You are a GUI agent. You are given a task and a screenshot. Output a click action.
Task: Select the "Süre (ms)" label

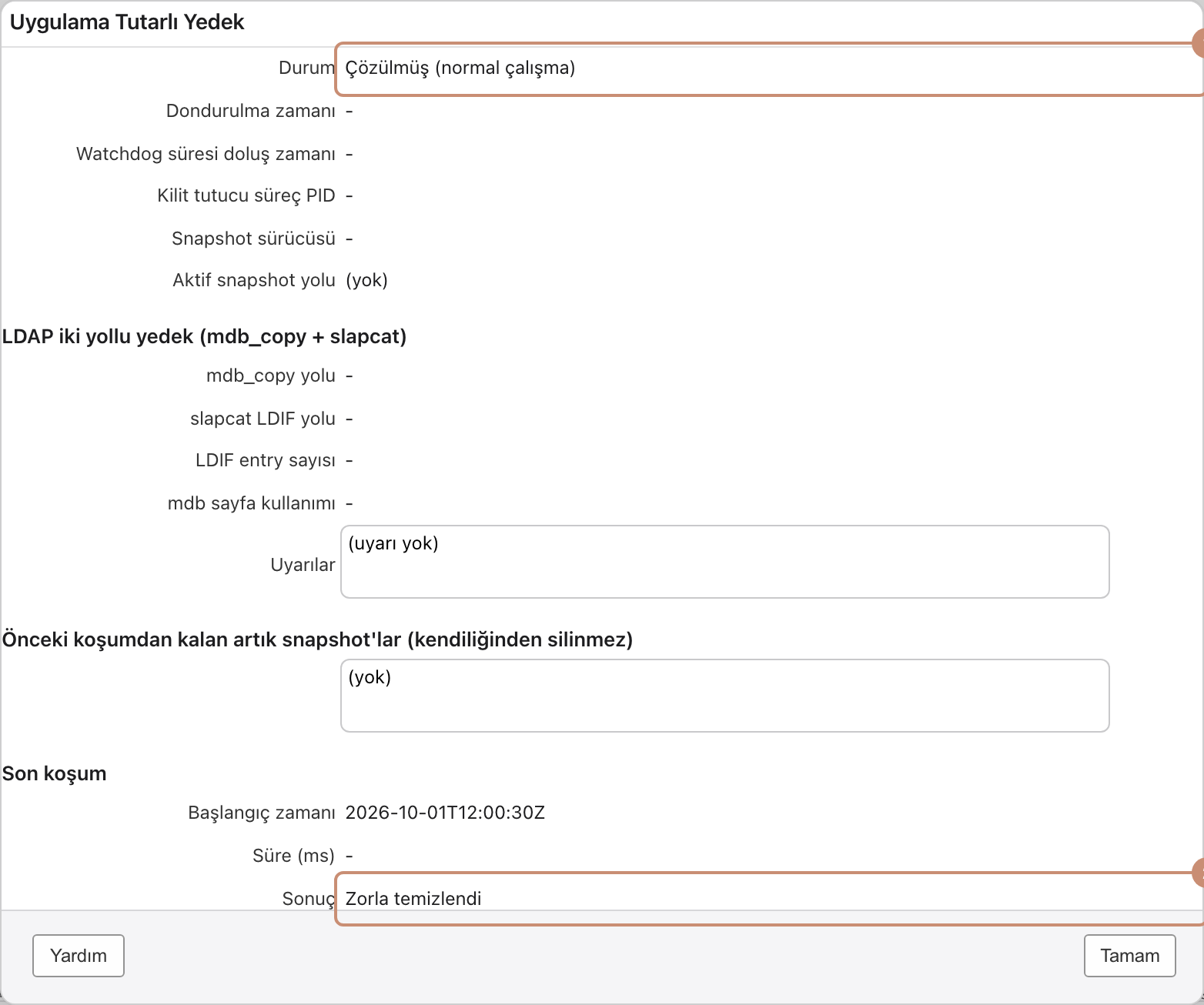point(293,856)
